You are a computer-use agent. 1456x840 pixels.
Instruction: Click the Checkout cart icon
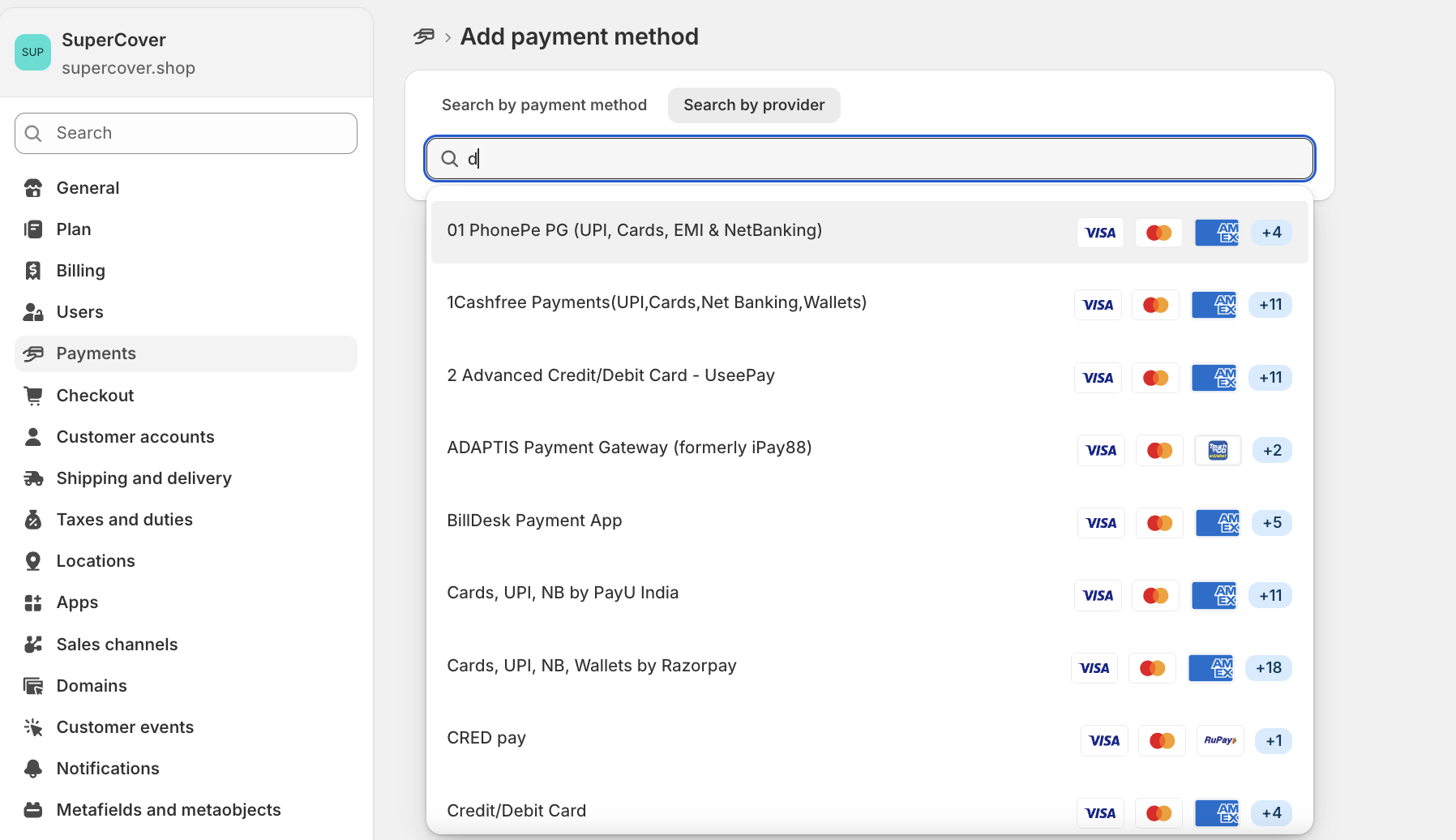coord(33,396)
